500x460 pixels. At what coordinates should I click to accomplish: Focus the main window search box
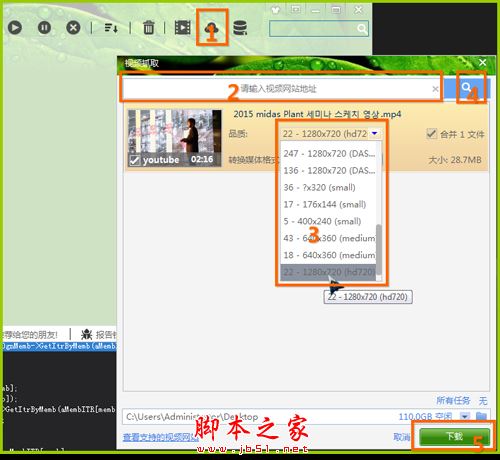click(319, 29)
